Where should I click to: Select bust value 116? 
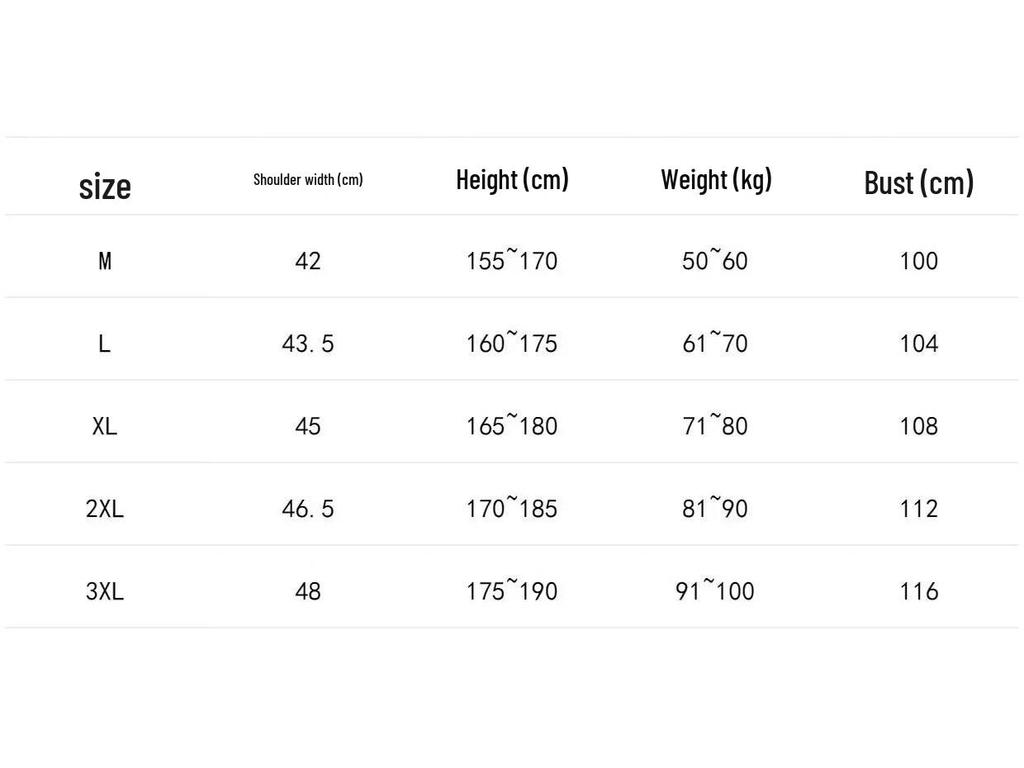pyautogui.click(x=918, y=592)
